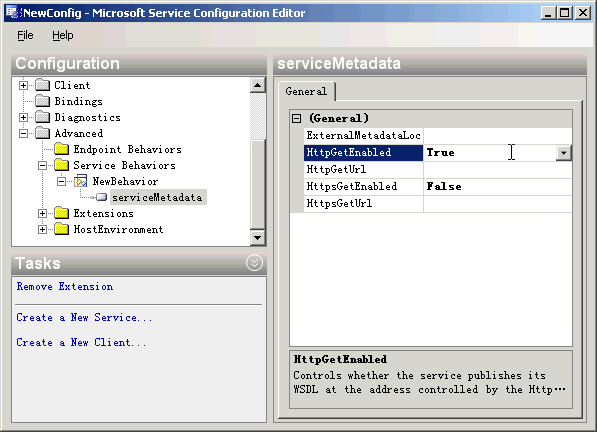
Task: Expand the Extensions tree node
Action: pos(43,214)
